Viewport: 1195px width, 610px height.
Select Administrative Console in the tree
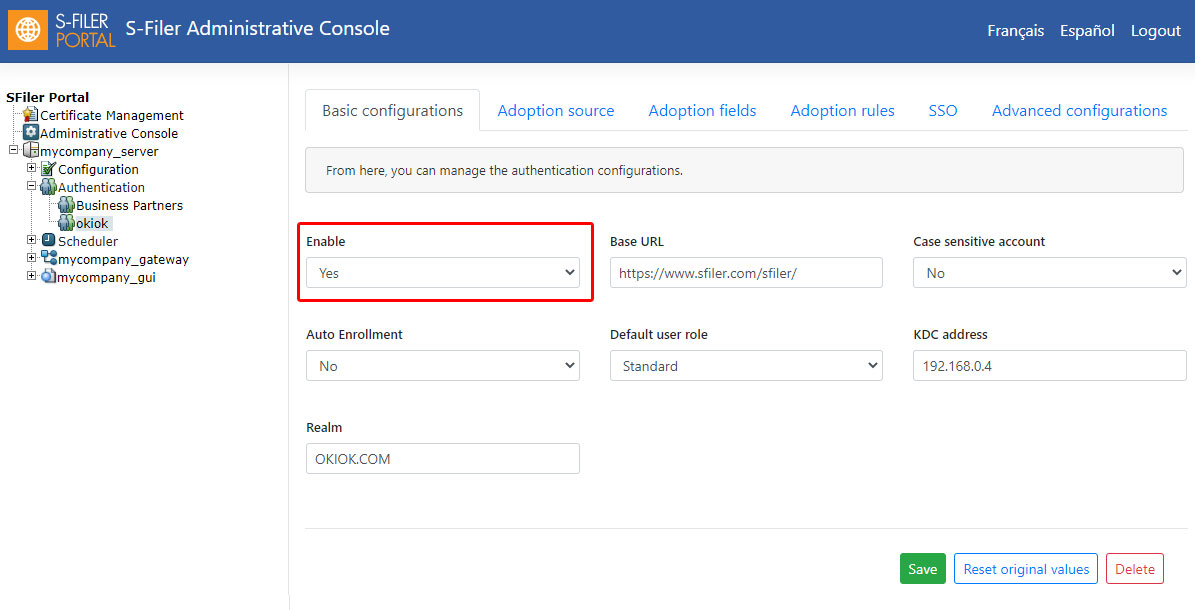(x=109, y=133)
